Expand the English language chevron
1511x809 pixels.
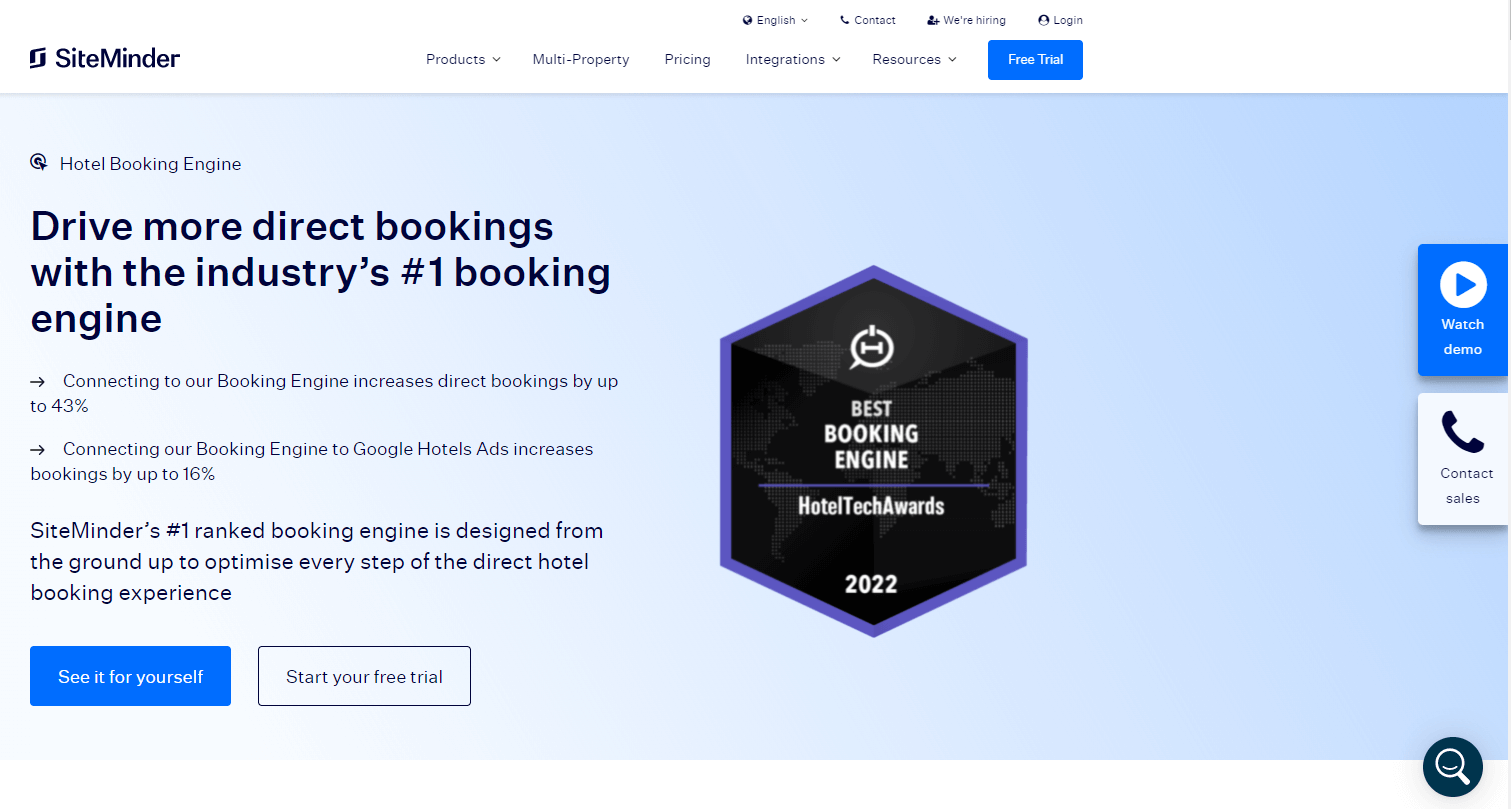coord(805,20)
